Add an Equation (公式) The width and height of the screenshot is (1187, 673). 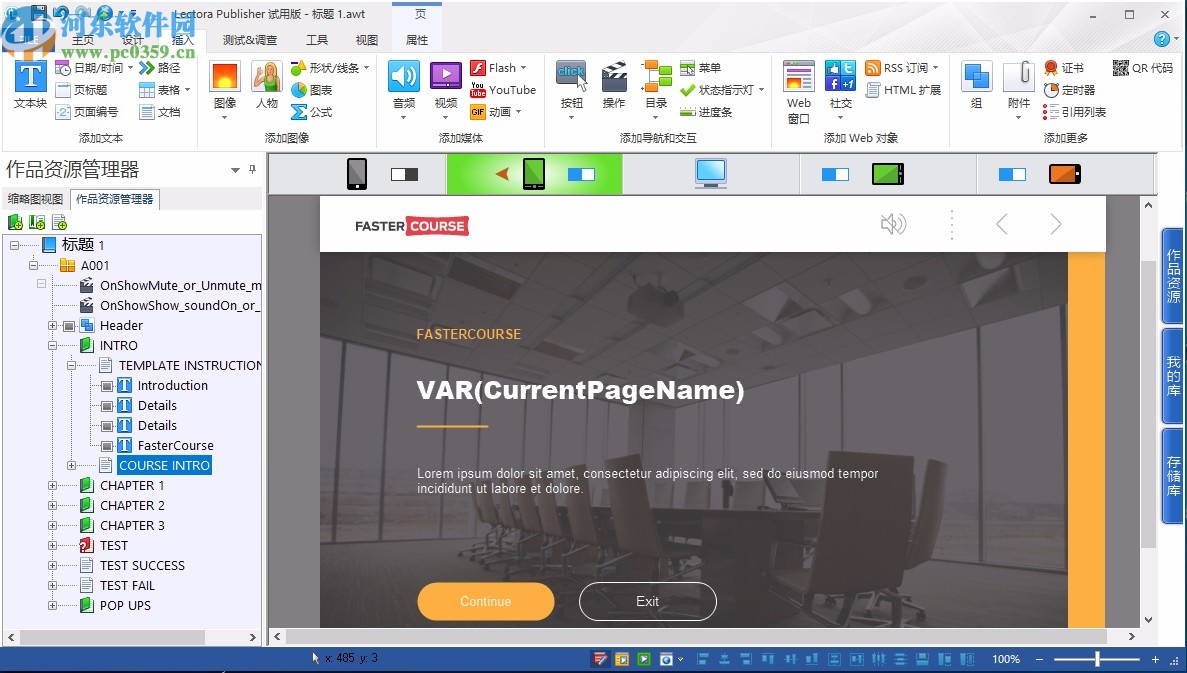[312, 112]
